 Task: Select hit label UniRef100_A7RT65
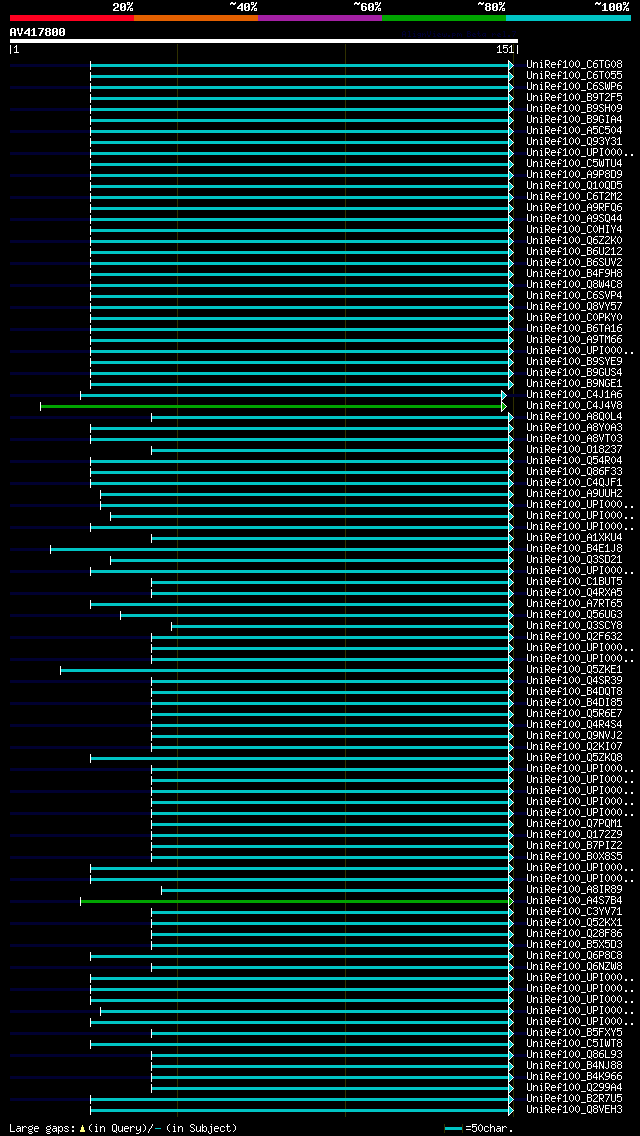pyautogui.click(x=574, y=604)
